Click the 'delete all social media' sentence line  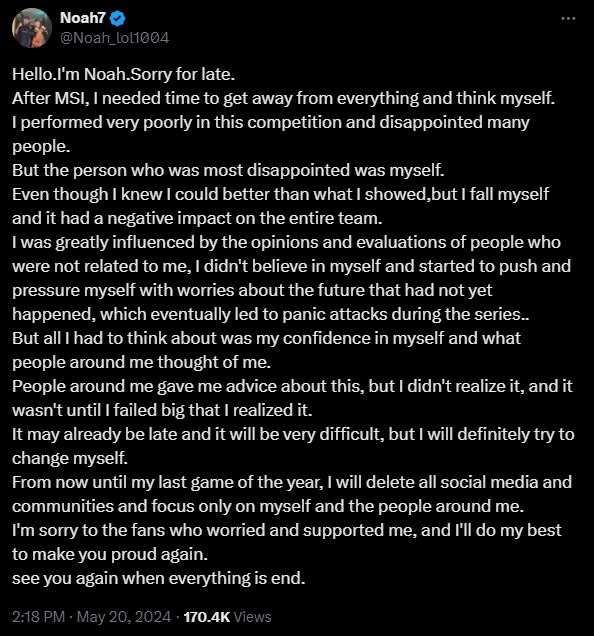click(292, 482)
